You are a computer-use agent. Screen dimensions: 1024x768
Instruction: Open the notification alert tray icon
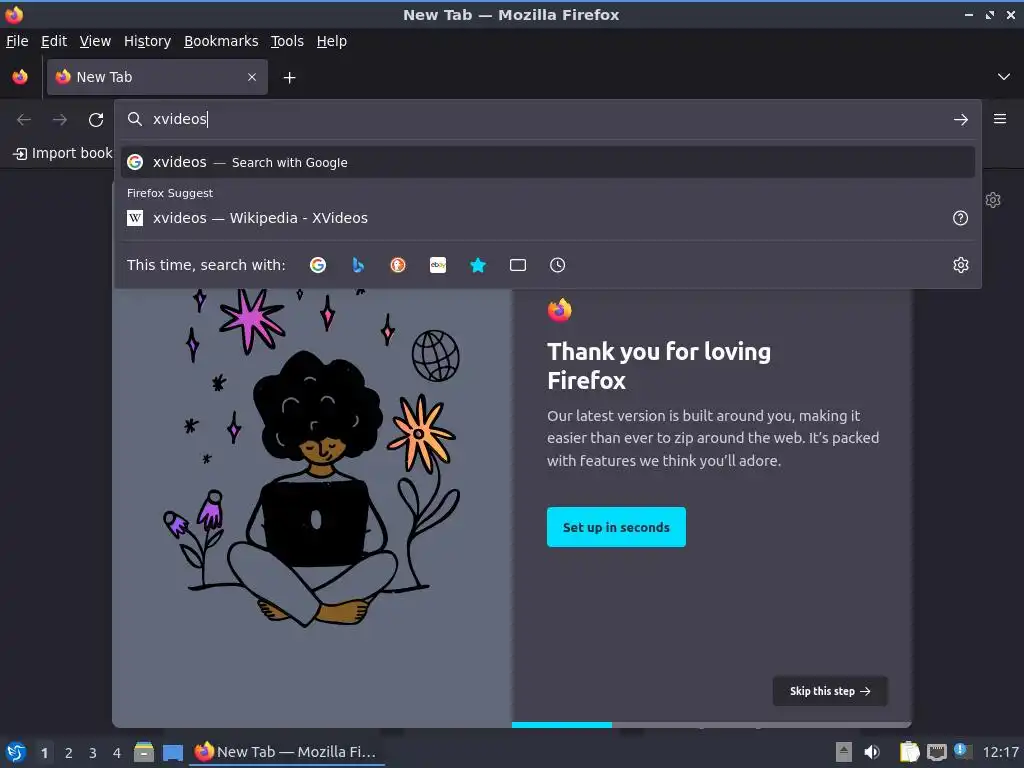pyautogui.click(x=961, y=750)
